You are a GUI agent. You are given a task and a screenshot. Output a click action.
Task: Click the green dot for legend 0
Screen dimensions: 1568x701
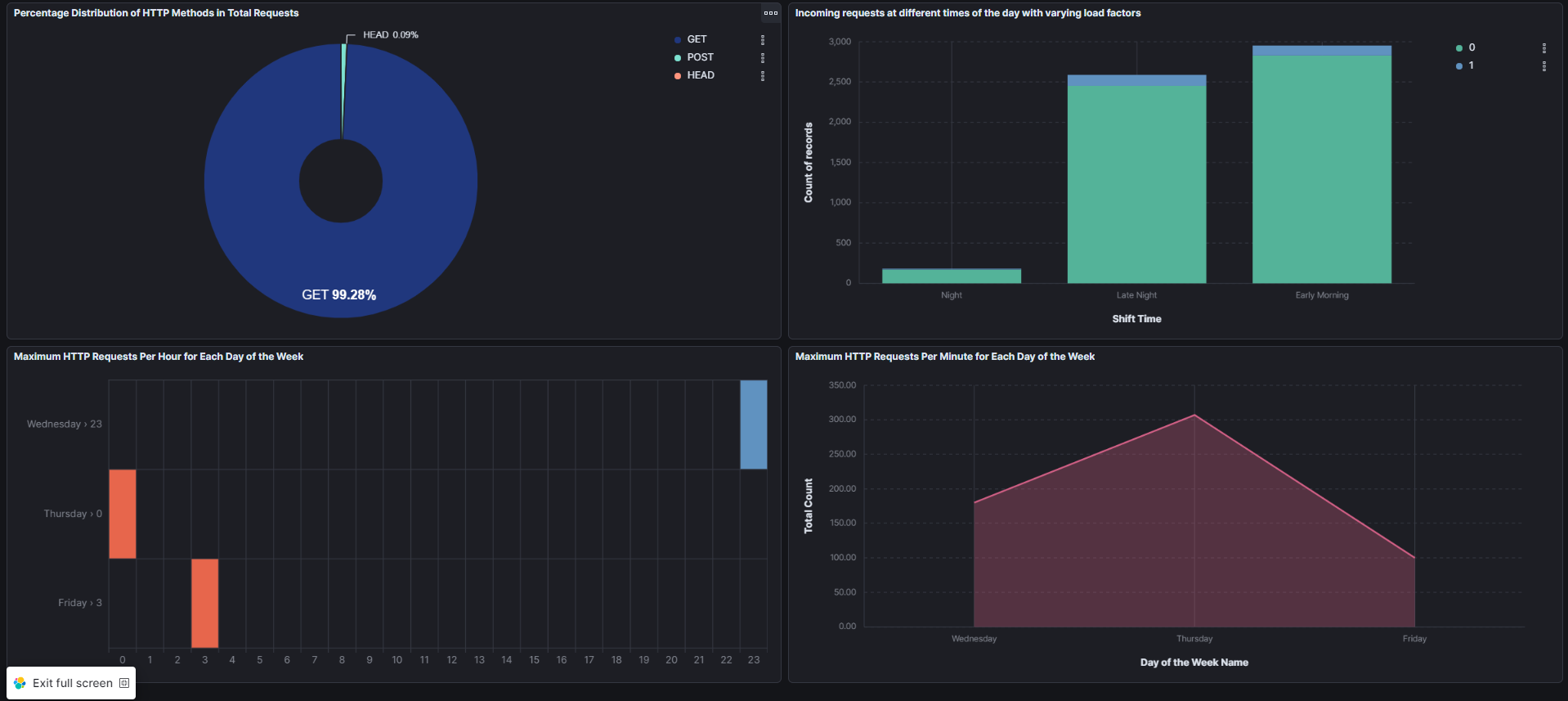[x=1459, y=48]
